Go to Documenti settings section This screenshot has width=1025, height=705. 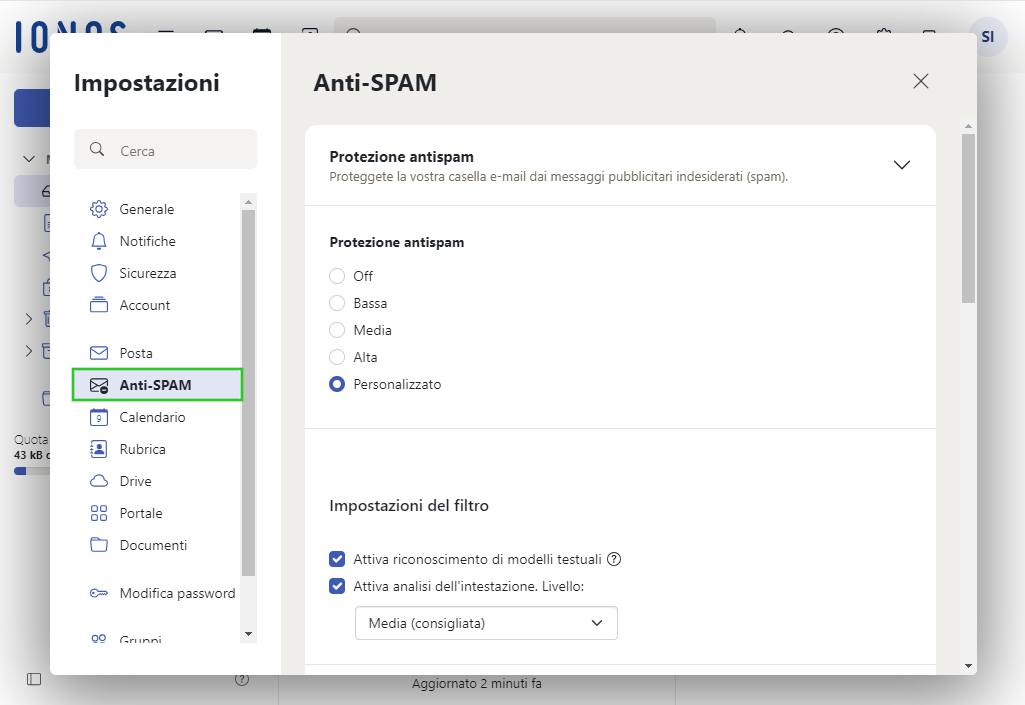pos(153,545)
